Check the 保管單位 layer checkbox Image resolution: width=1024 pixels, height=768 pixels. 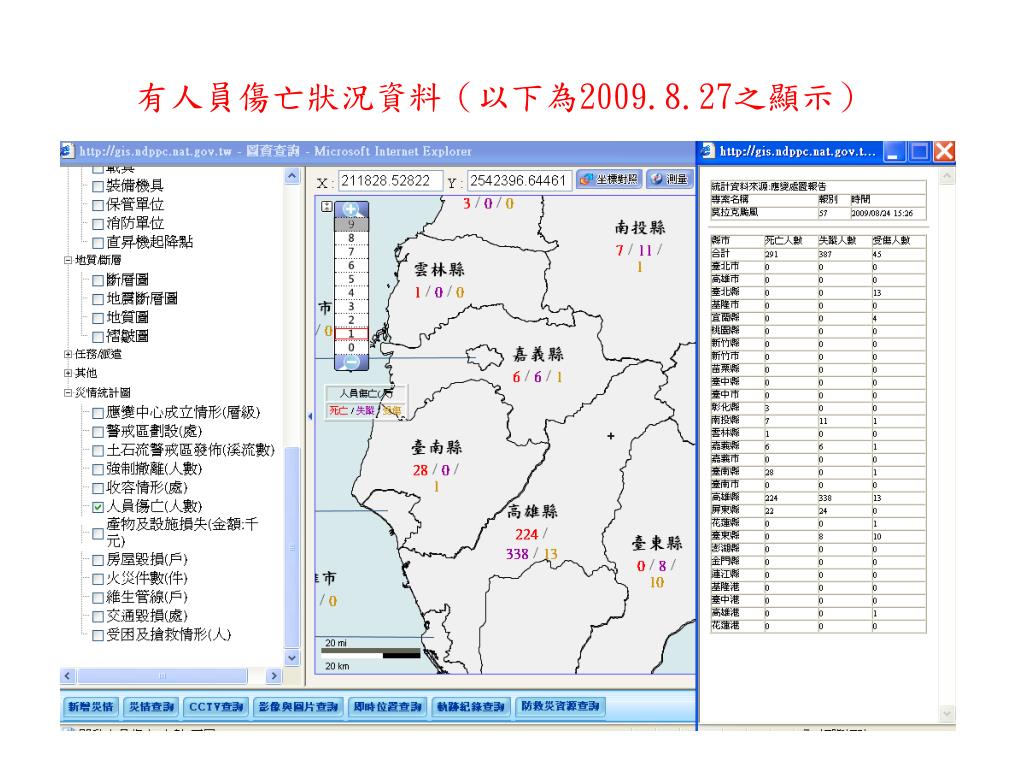[x=98, y=206]
